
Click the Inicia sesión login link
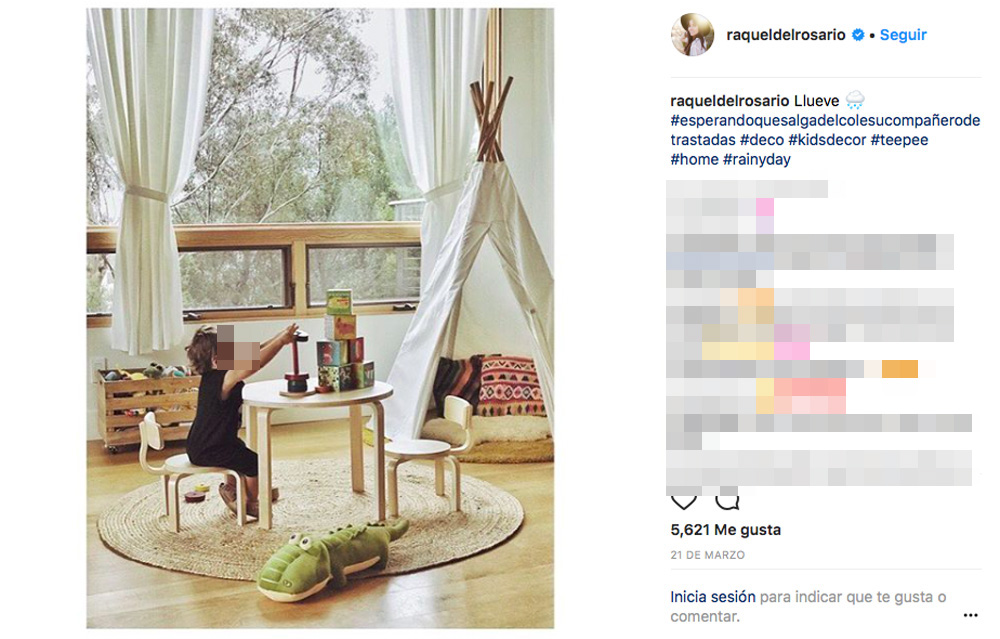[712, 597]
